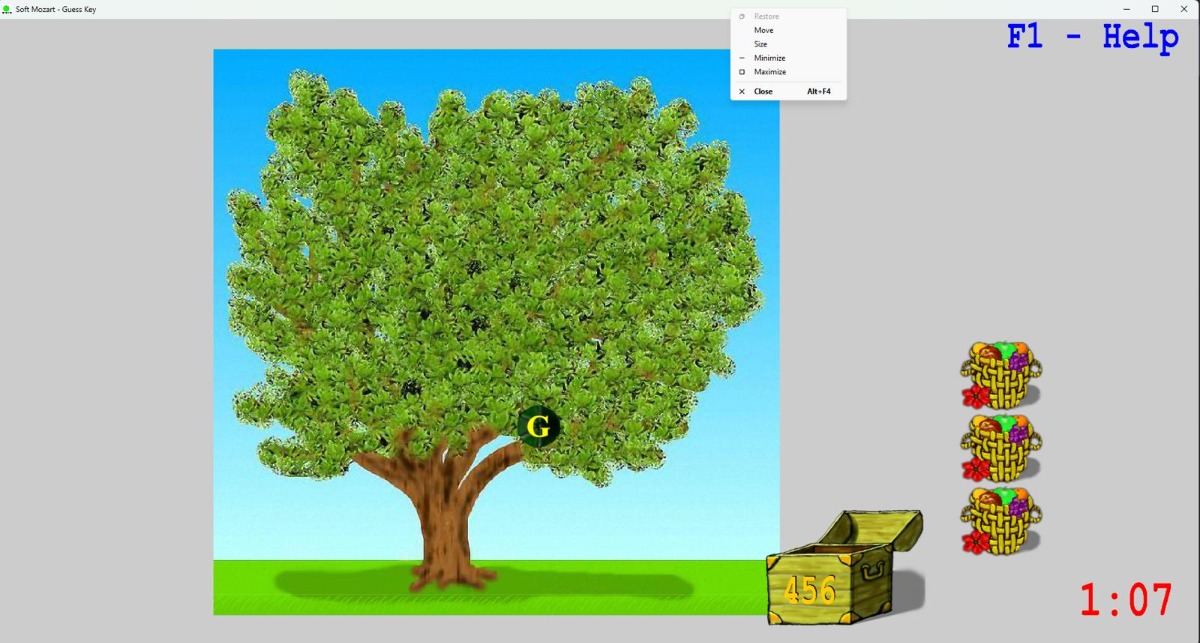Screen dimensions: 1200x643
Task: Select Minimize in the system menu
Action: coord(788,58)
